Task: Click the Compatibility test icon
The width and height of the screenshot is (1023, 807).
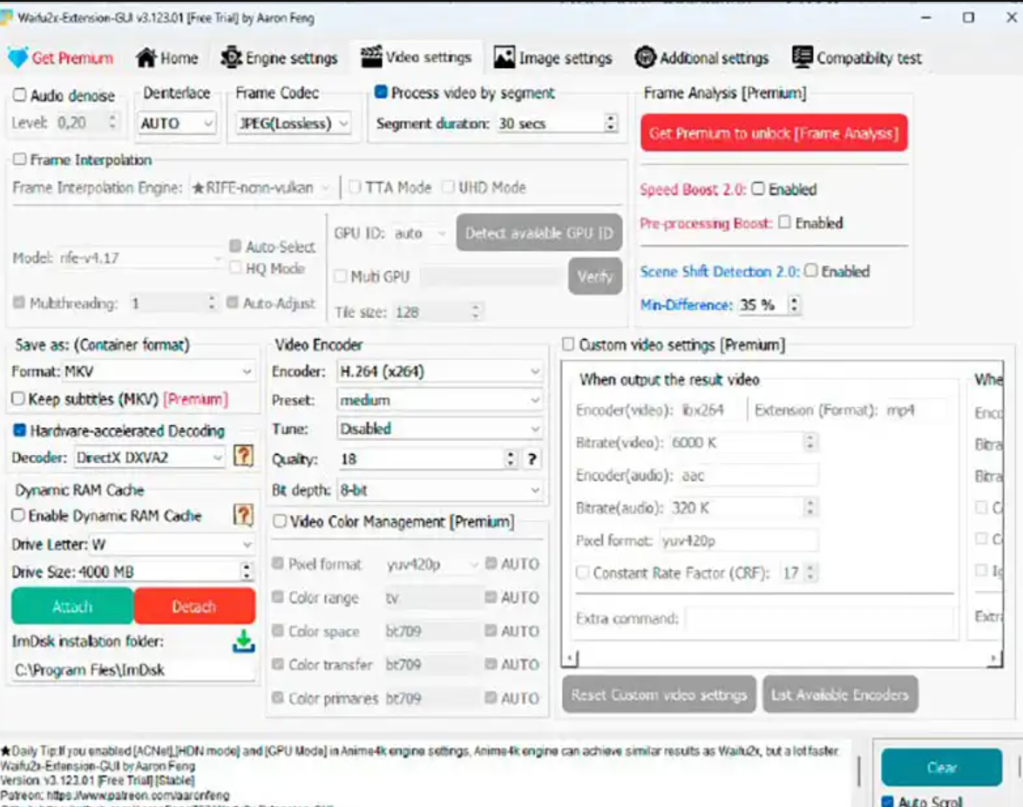Action: (802, 57)
